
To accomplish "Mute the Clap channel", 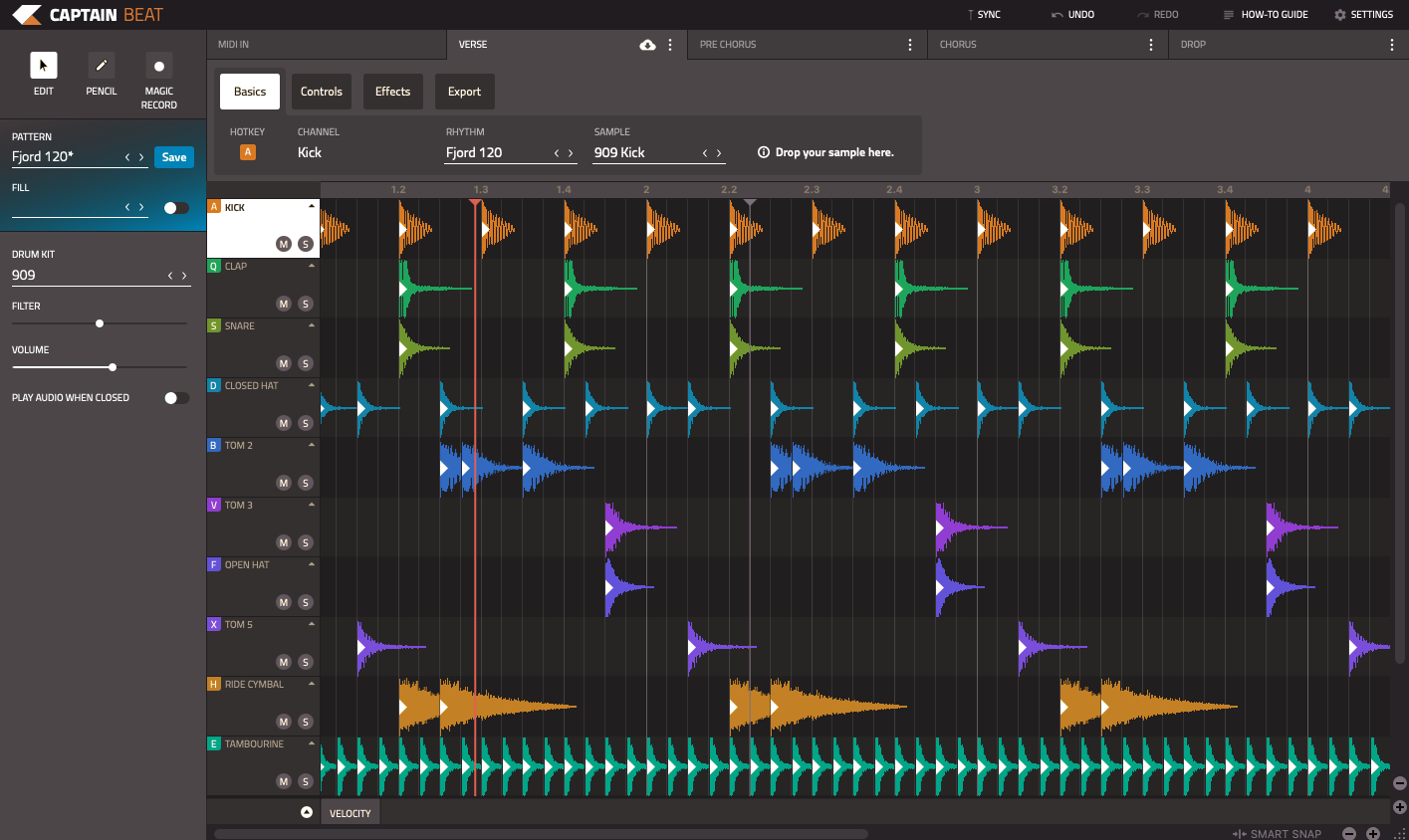I will click(284, 304).
